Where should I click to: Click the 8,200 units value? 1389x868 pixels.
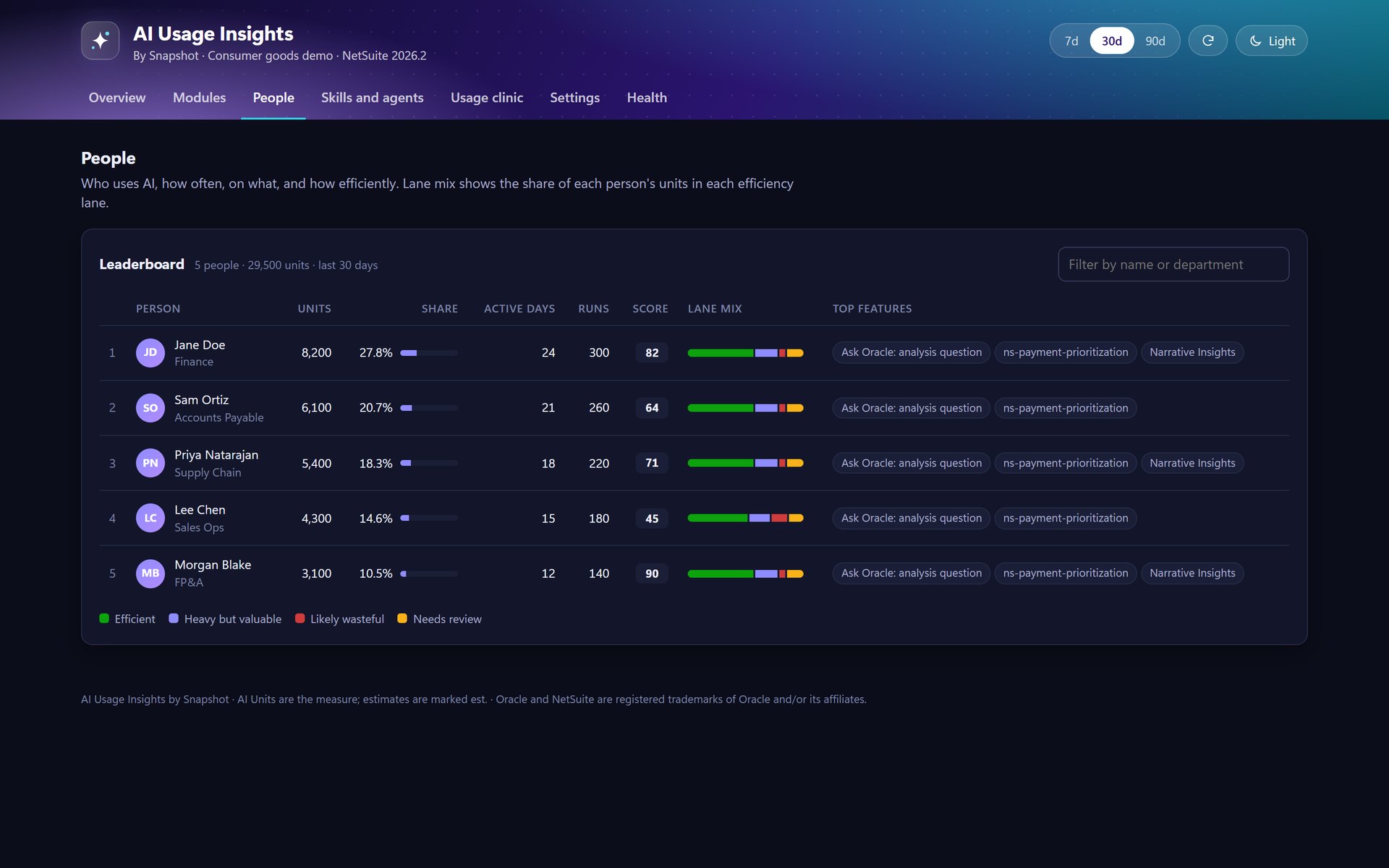click(x=316, y=353)
